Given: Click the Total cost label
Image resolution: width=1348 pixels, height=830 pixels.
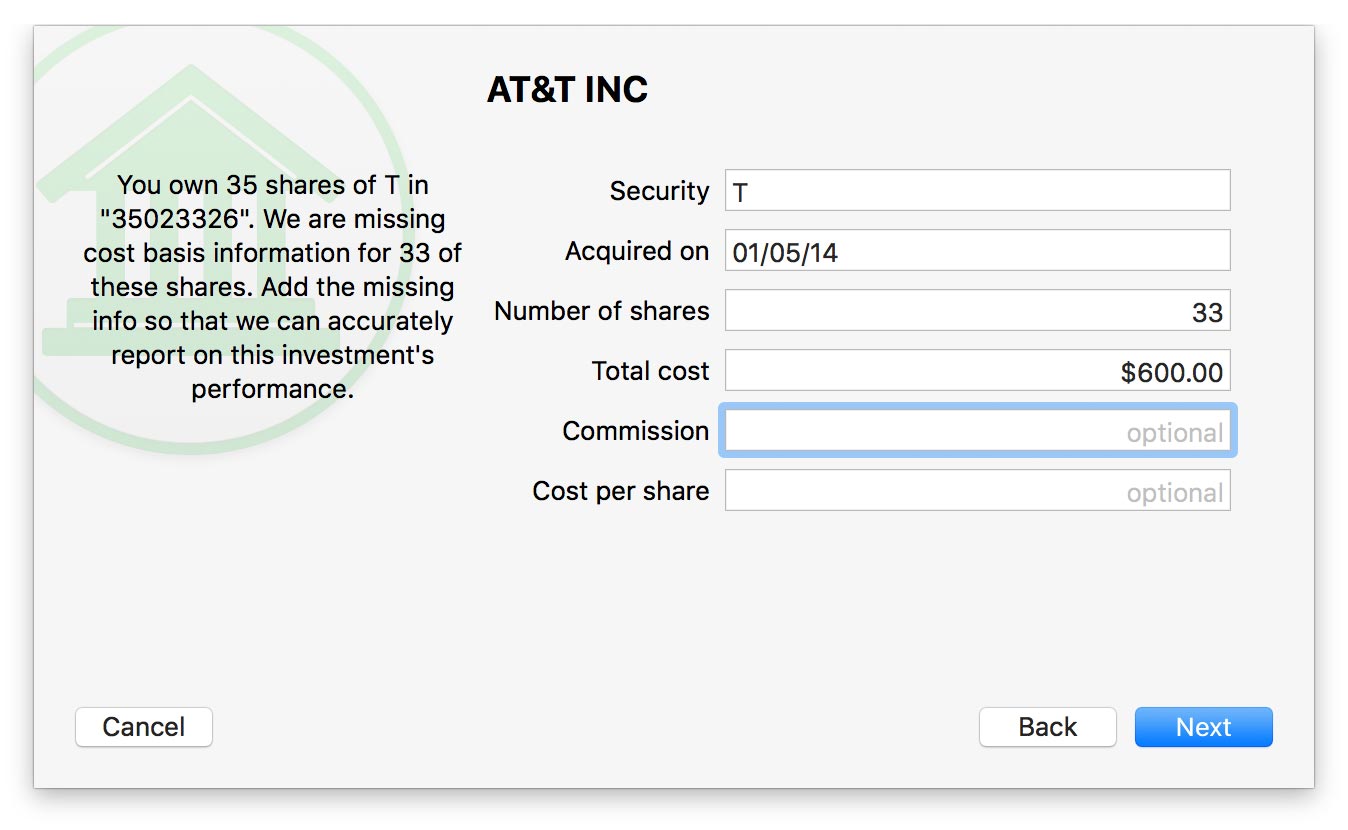Looking at the screenshot, I should tap(650, 371).
